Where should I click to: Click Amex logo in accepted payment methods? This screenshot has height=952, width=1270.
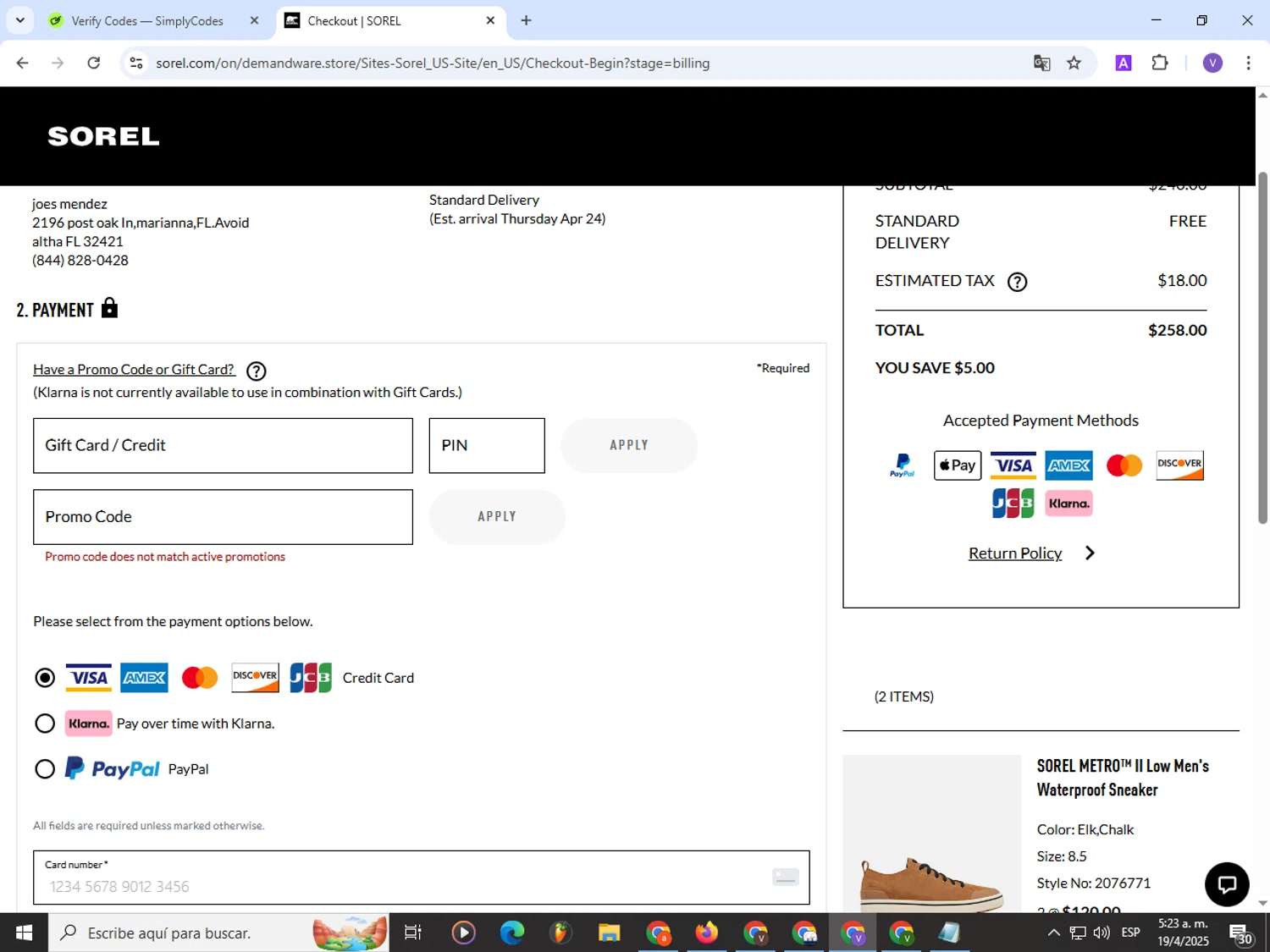pyautogui.click(x=1068, y=465)
